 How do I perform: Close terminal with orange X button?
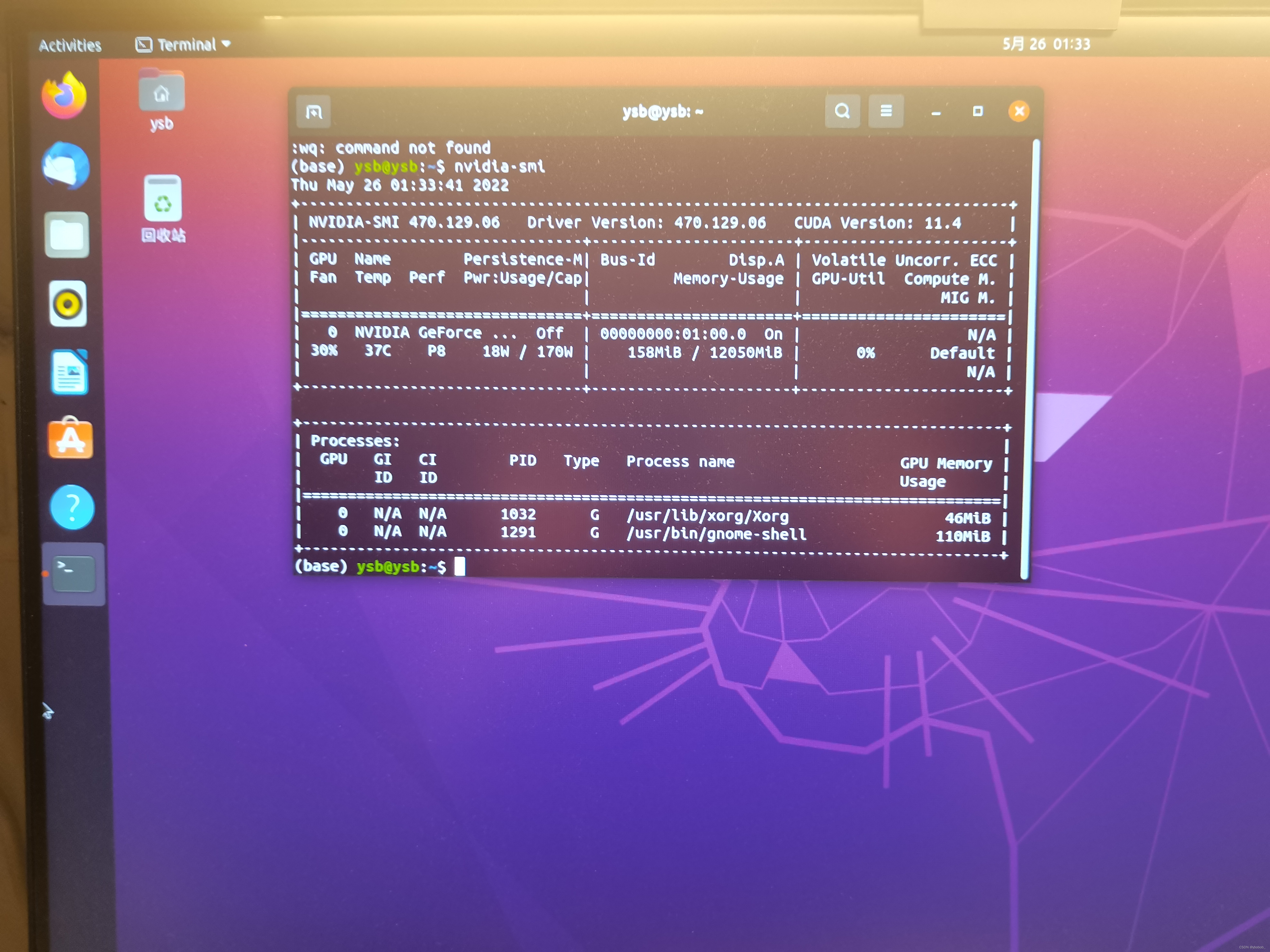pos(1019,111)
